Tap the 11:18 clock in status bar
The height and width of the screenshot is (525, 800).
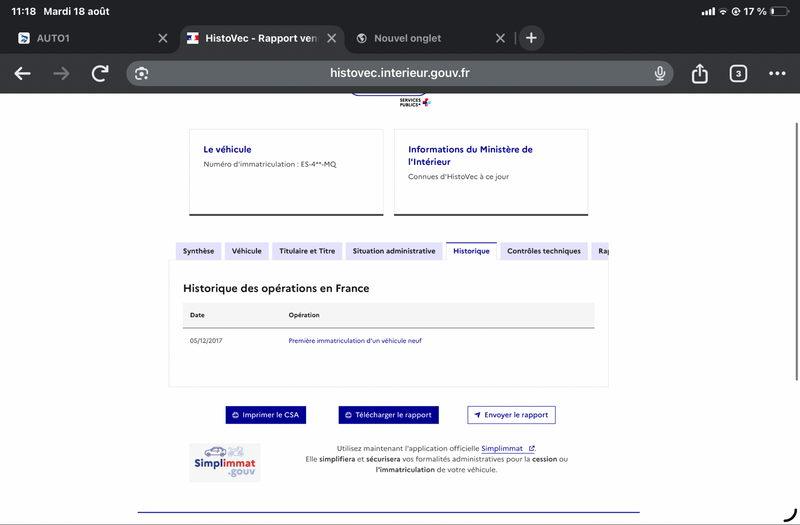[23, 11]
